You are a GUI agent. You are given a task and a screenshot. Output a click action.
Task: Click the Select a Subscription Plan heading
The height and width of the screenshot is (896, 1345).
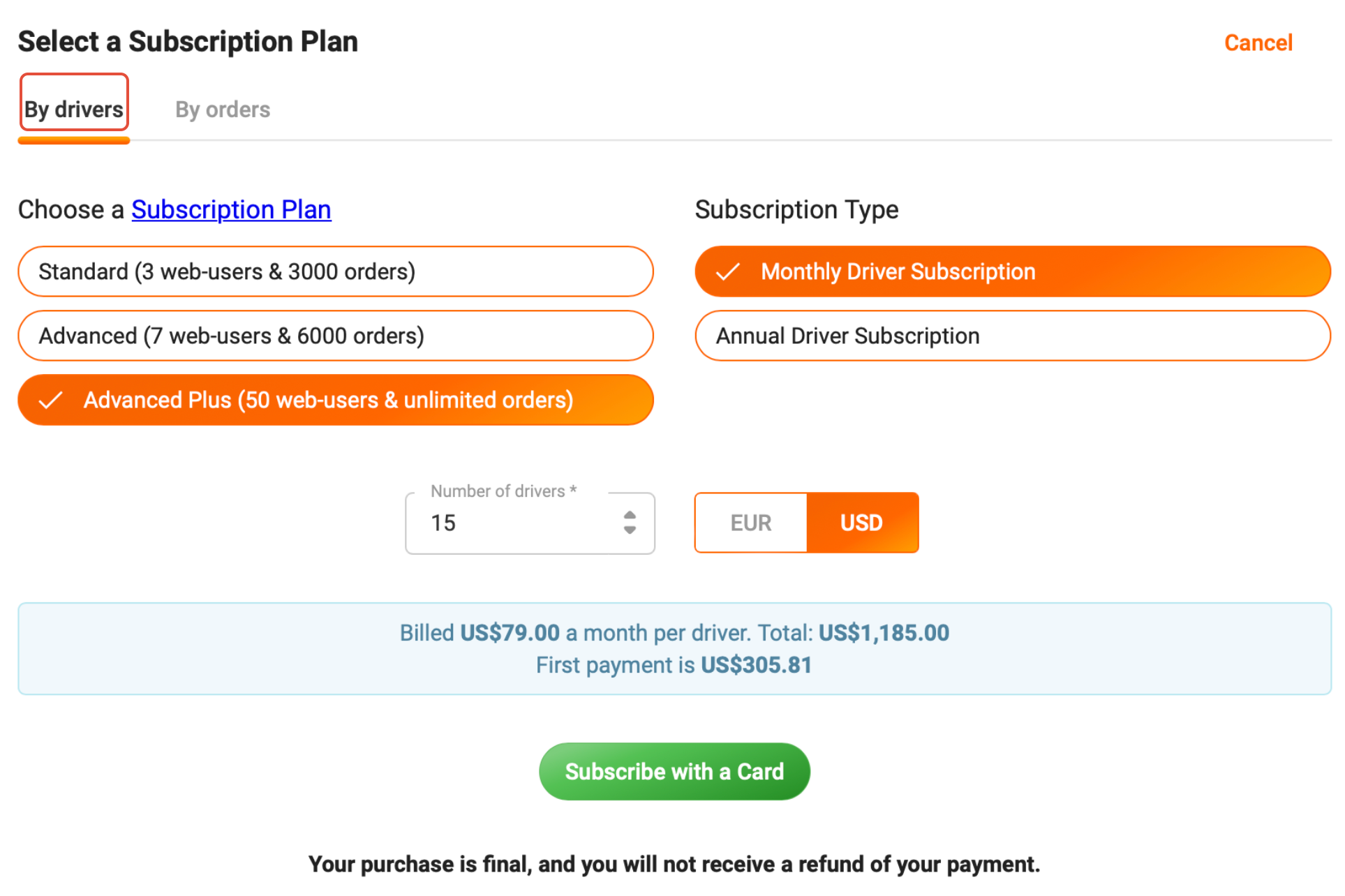(188, 42)
